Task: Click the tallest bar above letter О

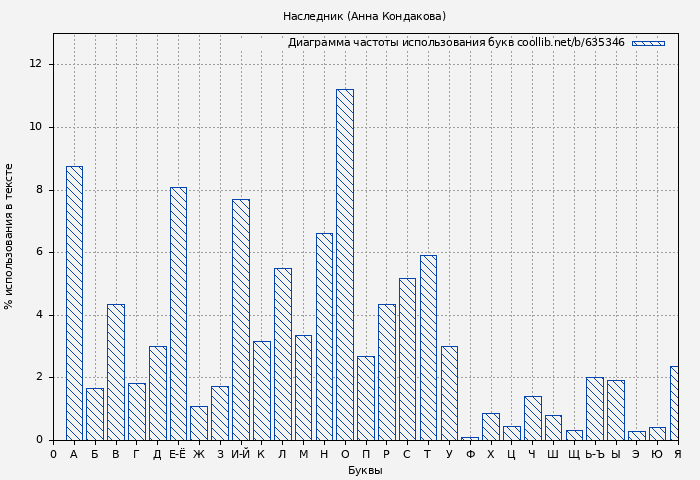Action: (344, 265)
